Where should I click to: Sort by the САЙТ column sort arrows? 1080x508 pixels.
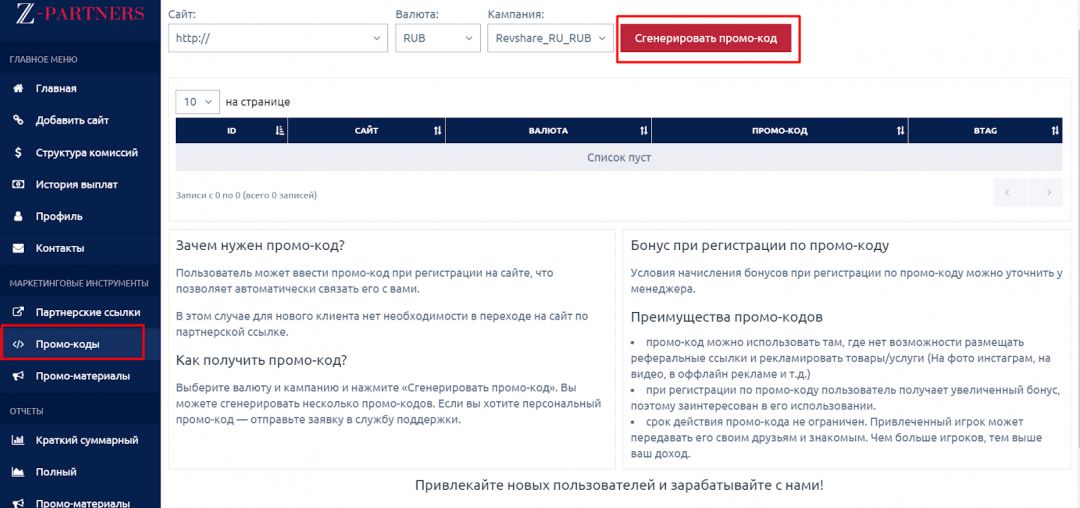coord(437,131)
